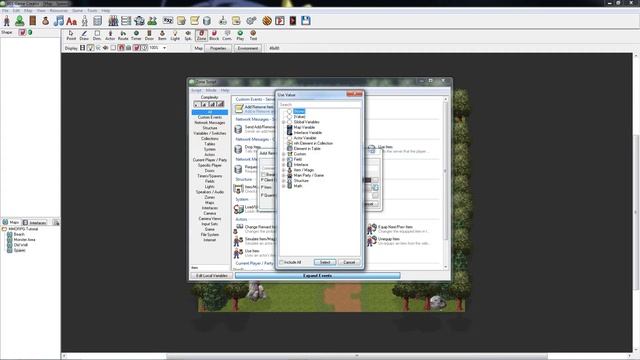Switch to the Maps tab
Screen dimensions: 640x360
coord(11,222)
